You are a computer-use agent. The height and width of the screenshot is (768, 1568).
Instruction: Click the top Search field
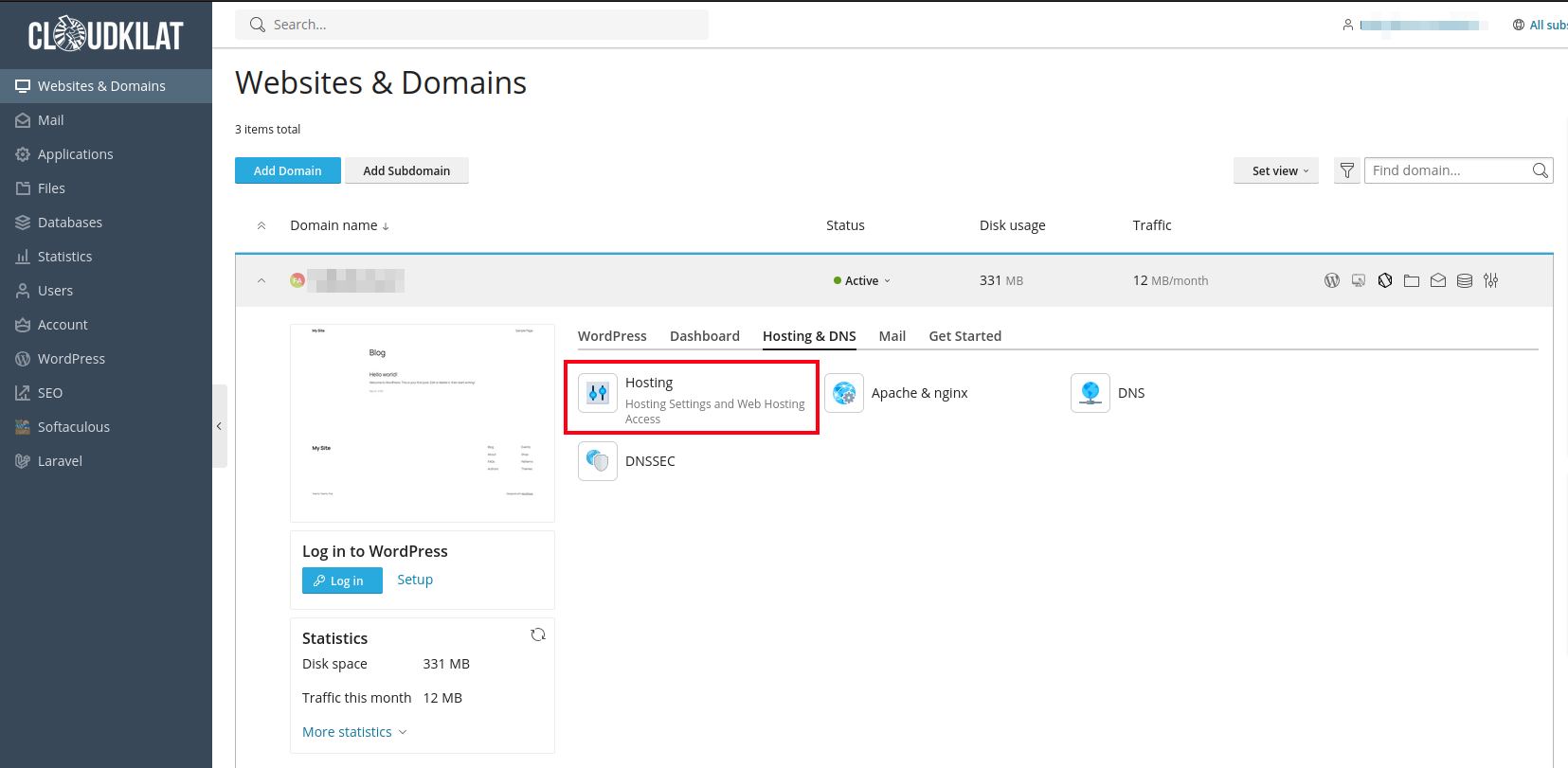click(x=472, y=25)
